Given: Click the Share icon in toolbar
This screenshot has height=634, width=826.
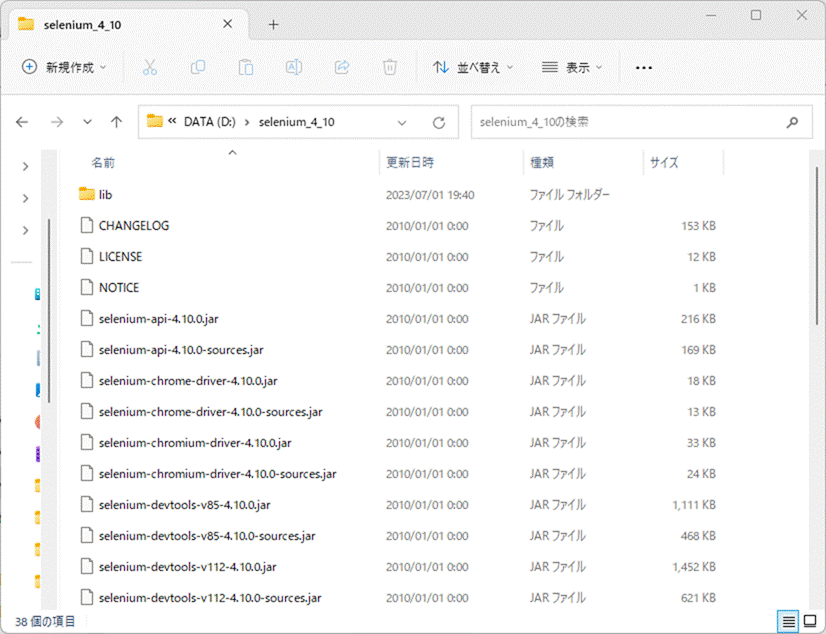Looking at the screenshot, I should [x=342, y=67].
